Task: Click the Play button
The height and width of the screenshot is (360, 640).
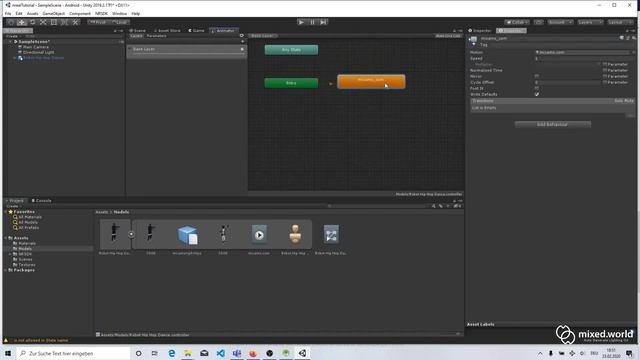Action: pyautogui.click(x=301, y=22)
